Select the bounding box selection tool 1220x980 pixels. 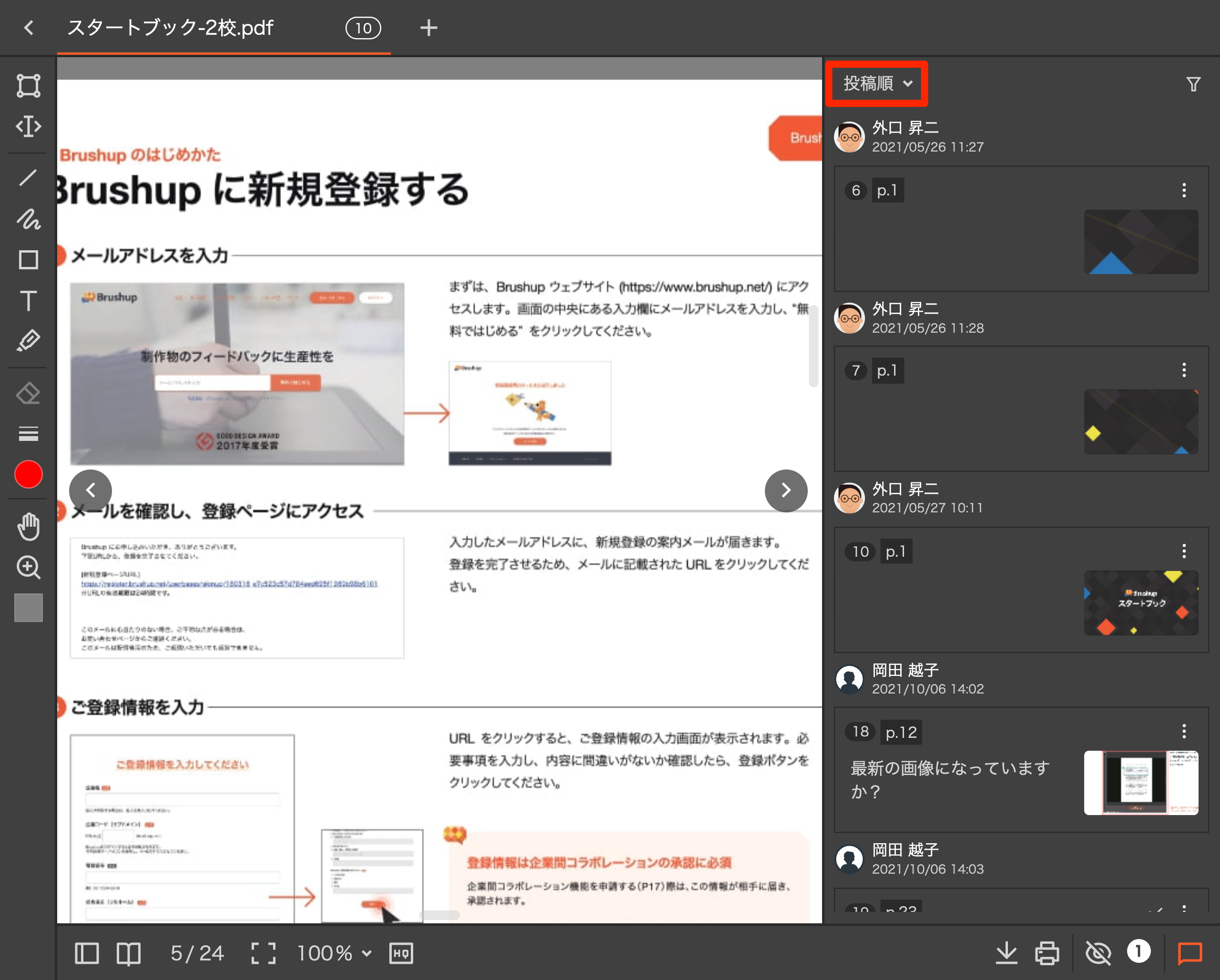point(28,85)
